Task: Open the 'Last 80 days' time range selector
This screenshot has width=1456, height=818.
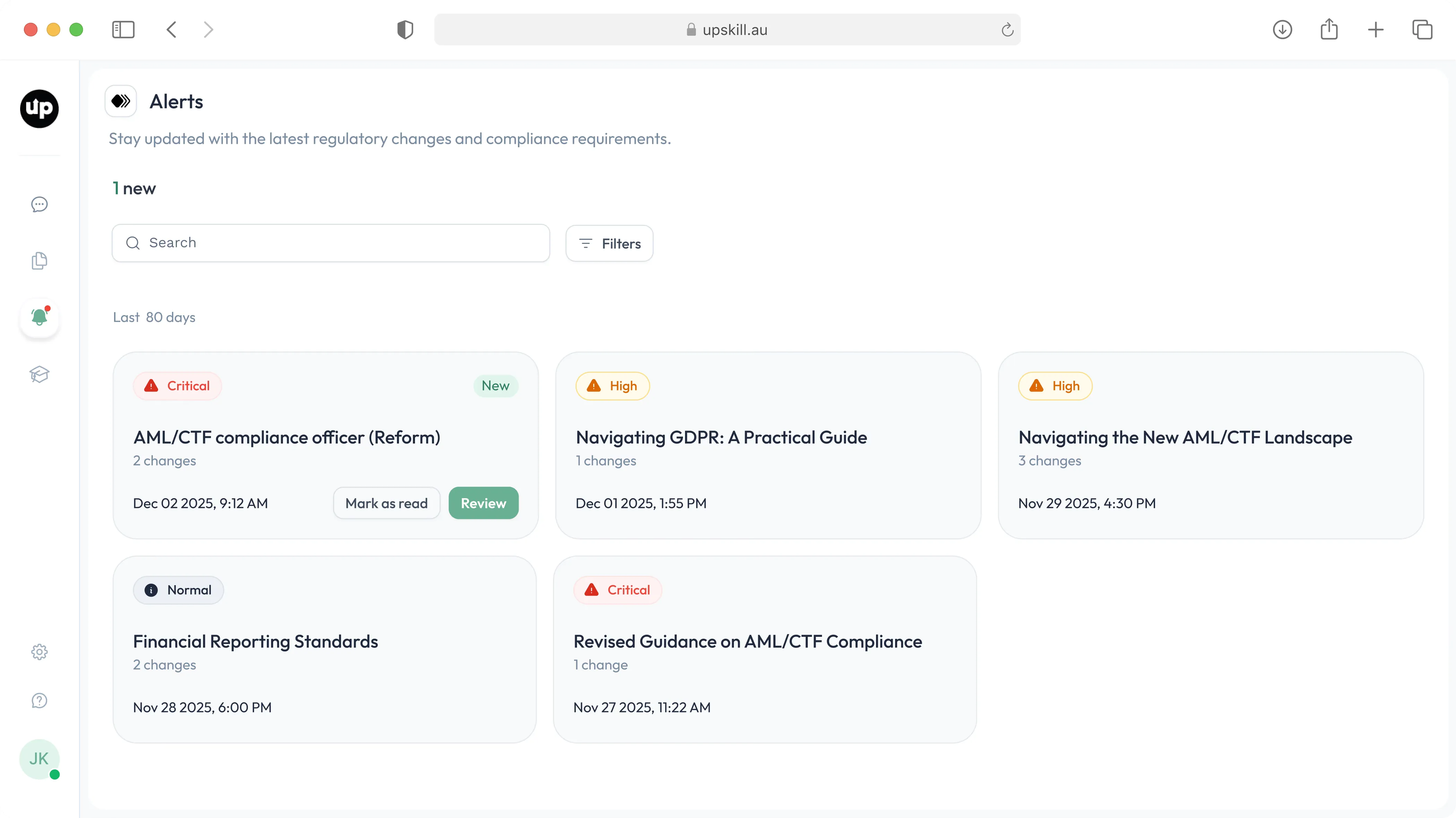Action: tap(154, 317)
